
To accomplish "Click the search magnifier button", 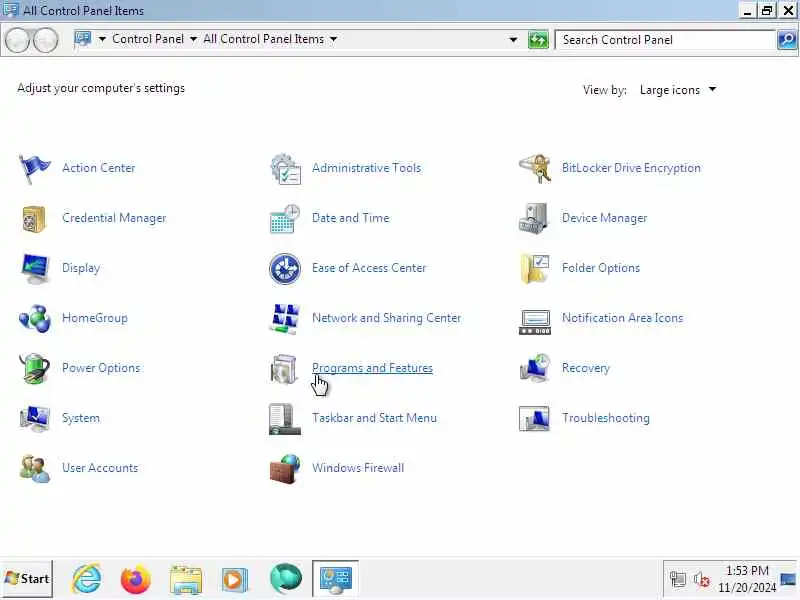I will point(787,39).
